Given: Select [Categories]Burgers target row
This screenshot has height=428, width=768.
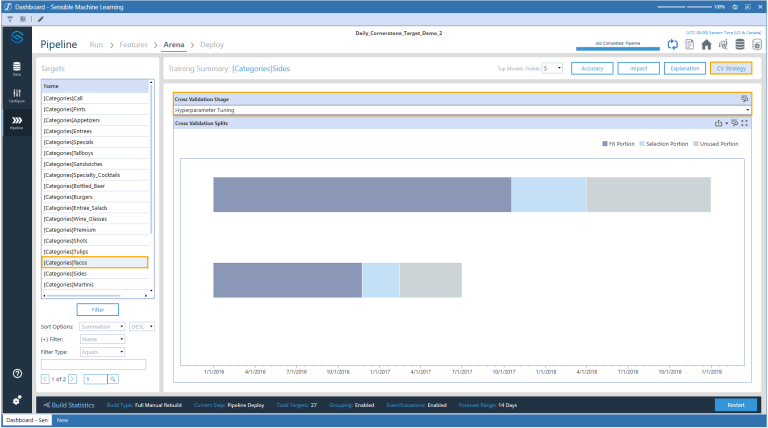Looking at the screenshot, I should pos(95,197).
